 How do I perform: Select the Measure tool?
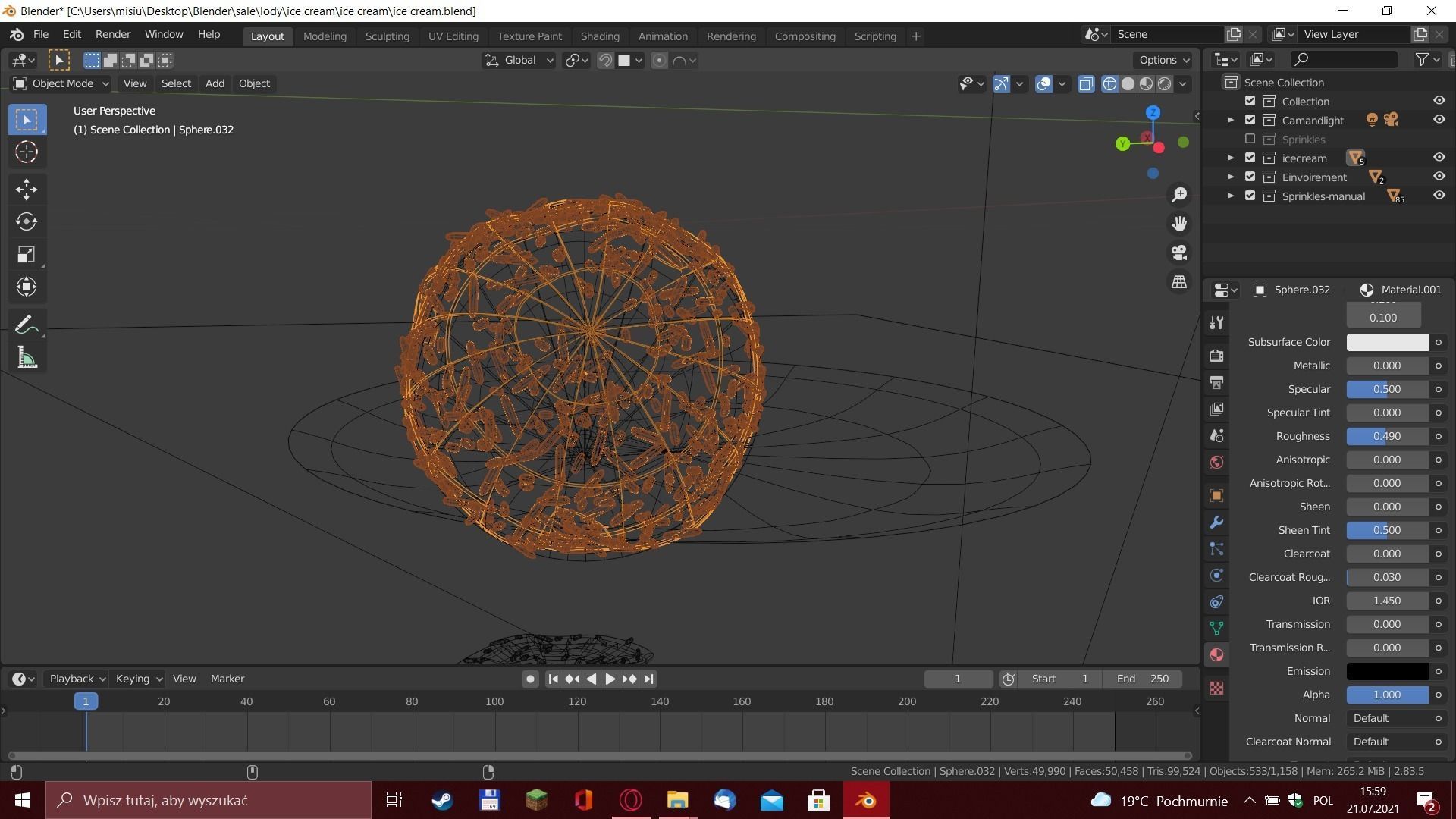(27, 358)
